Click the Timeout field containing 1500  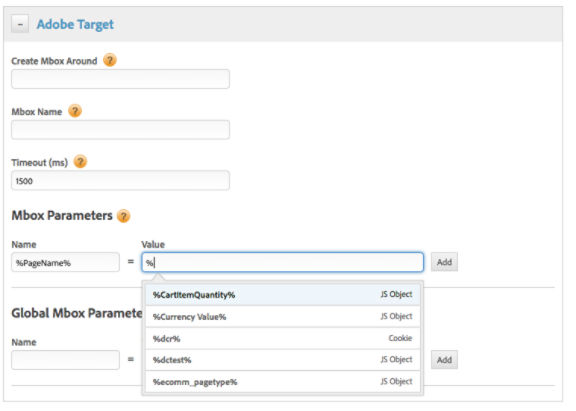click(x=120, y=180)
